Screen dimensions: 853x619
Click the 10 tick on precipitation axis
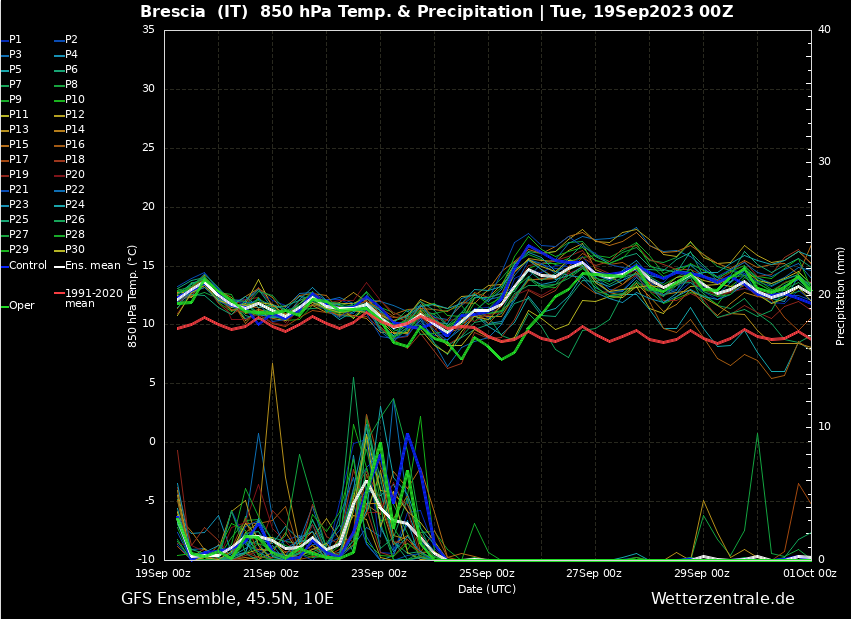[x=824, y=426]
